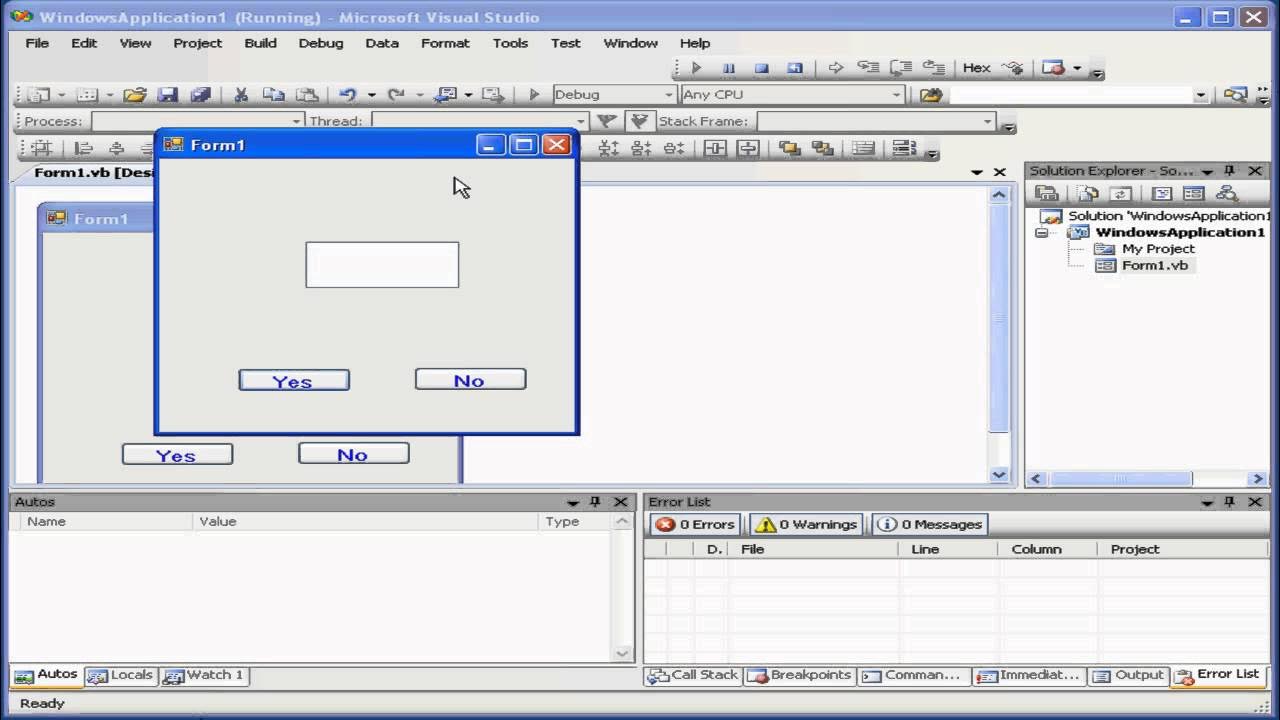Click the Copy icon in toolbar

pyautogui.click(x=273, y=95)
